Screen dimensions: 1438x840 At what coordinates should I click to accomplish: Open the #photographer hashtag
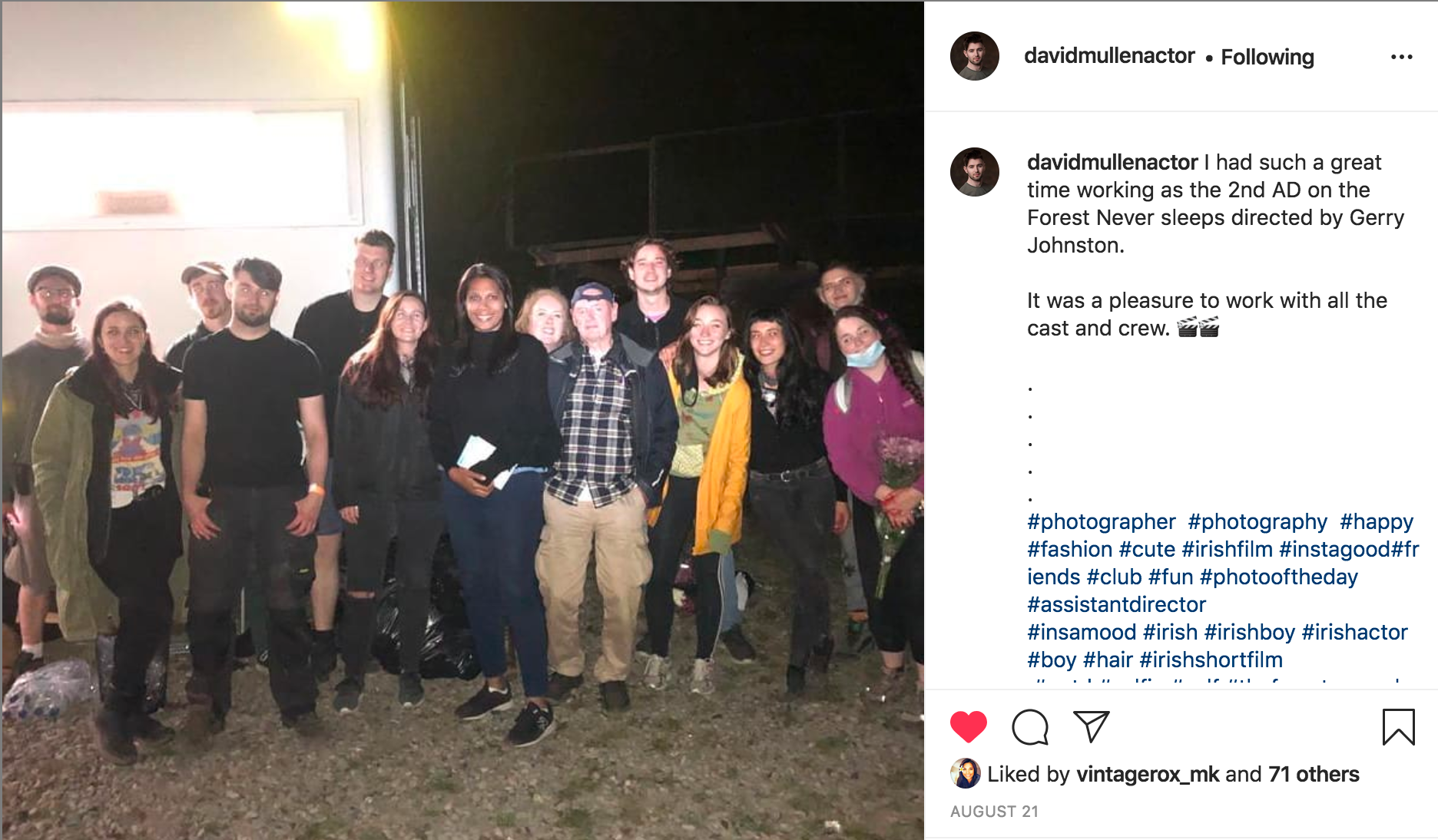click(x=1102, y=521)
